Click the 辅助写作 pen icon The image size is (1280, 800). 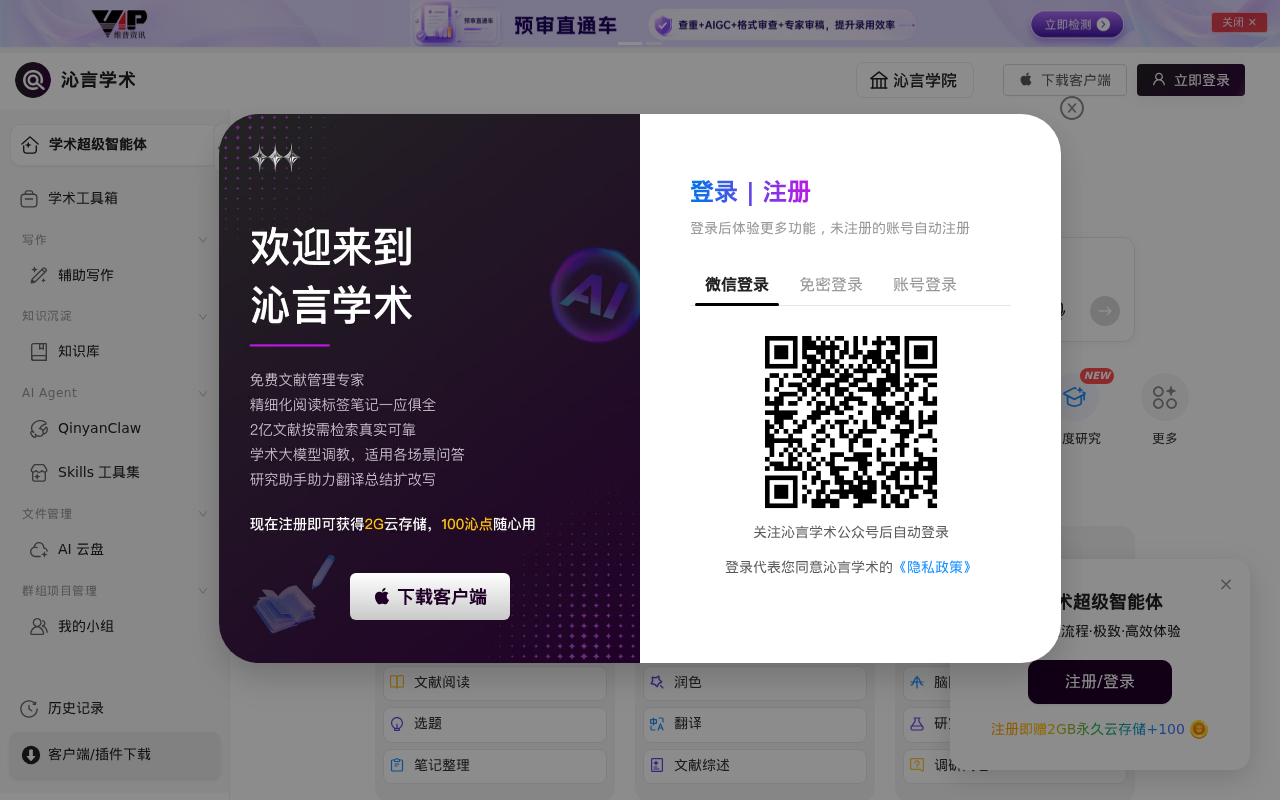(39, 275)
